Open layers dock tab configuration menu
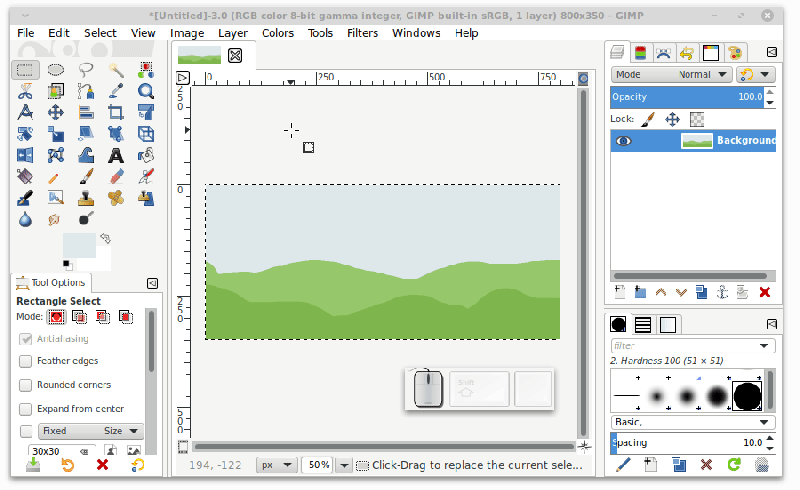This screenshot has width=800, height=490. (772, 52)
